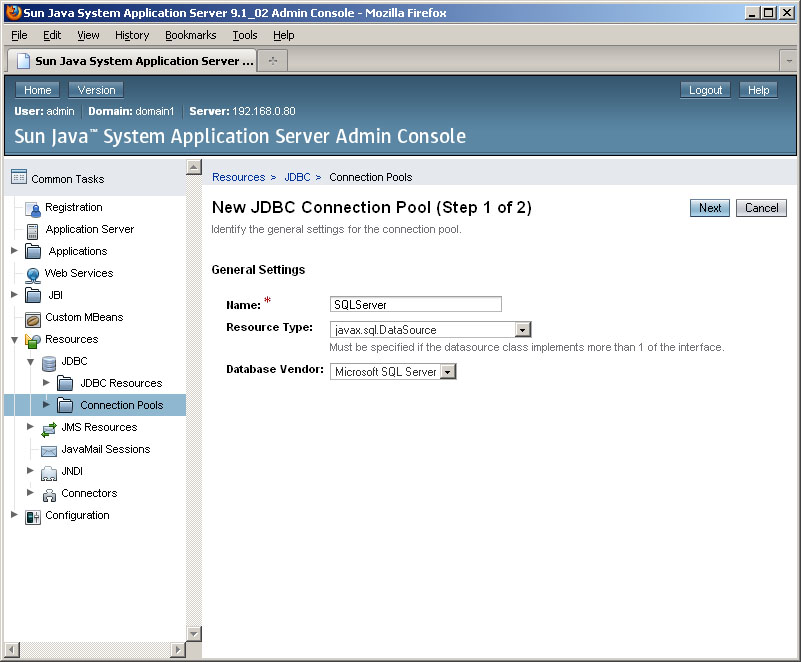Image resolution: width=801 pixels, height=662 pixels.
Task: Click the Custom MBeans bean icon
Action: (33, 319)
